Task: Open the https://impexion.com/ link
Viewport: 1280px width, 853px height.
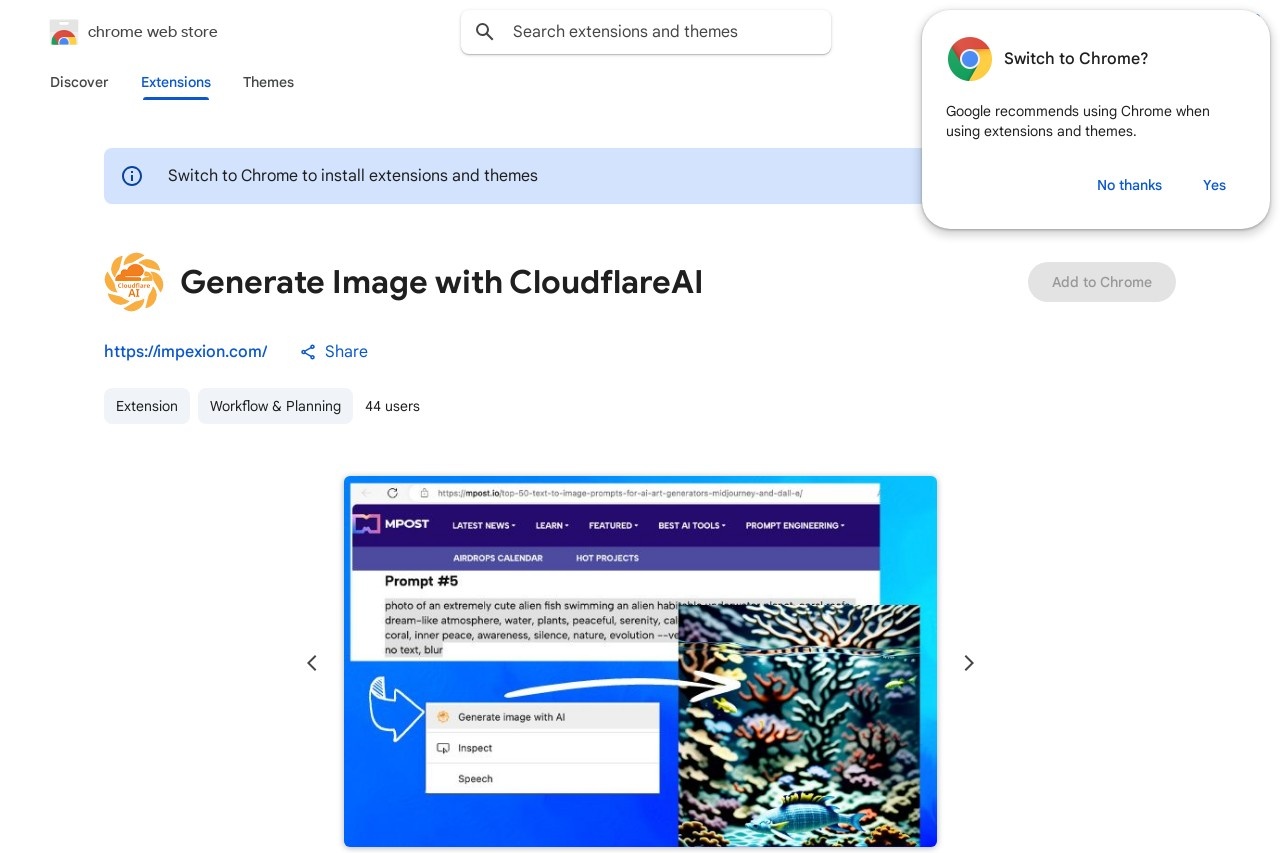Action: pos(186,351)
